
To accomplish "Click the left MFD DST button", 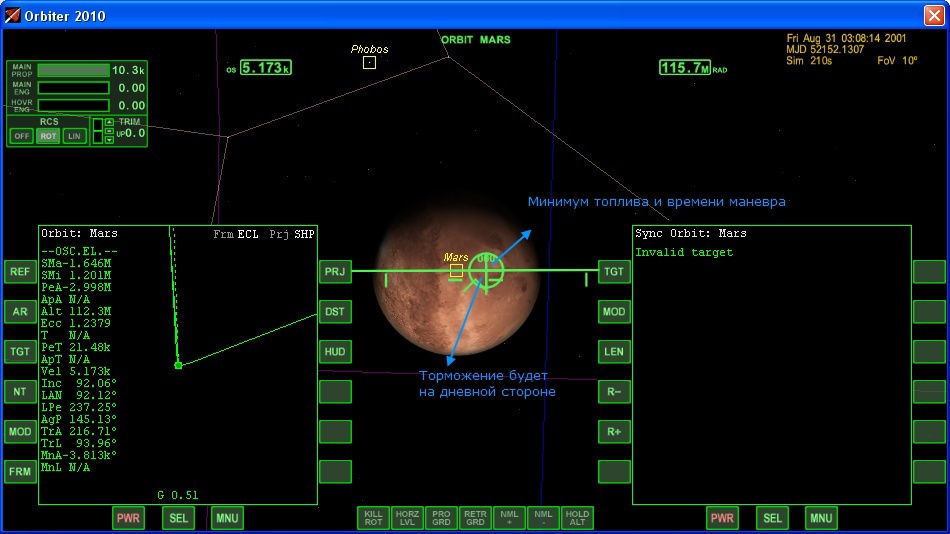I will click(x=335, y=312).
